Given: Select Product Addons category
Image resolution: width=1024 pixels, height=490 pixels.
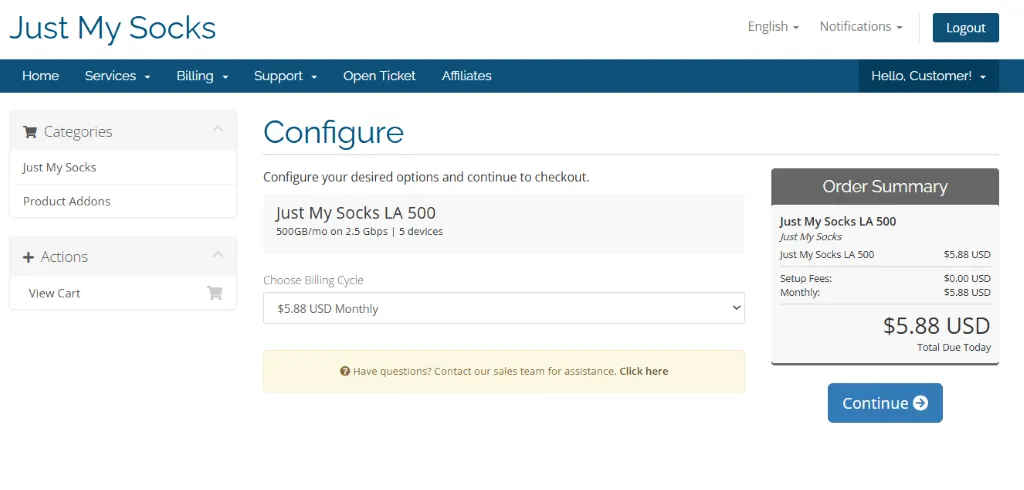Looking at the screenshot, I should pyautogui.click(x=123, y=201).
